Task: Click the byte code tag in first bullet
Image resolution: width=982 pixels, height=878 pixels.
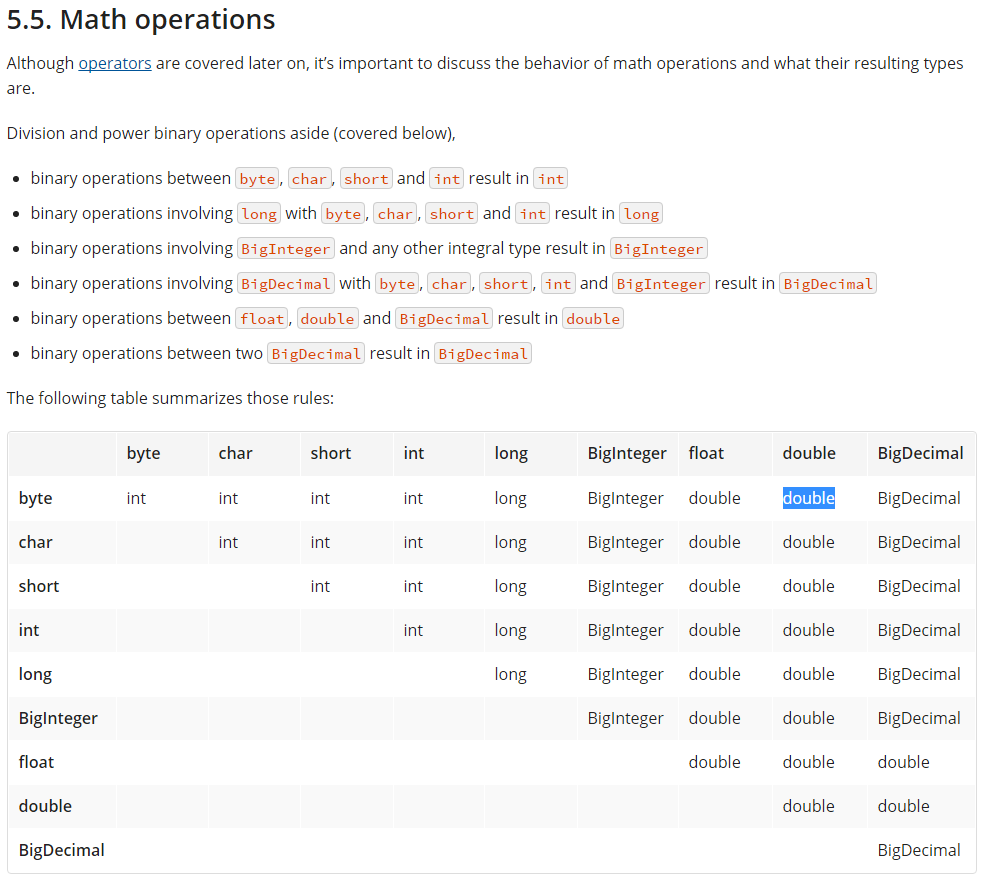Action: 257,178
